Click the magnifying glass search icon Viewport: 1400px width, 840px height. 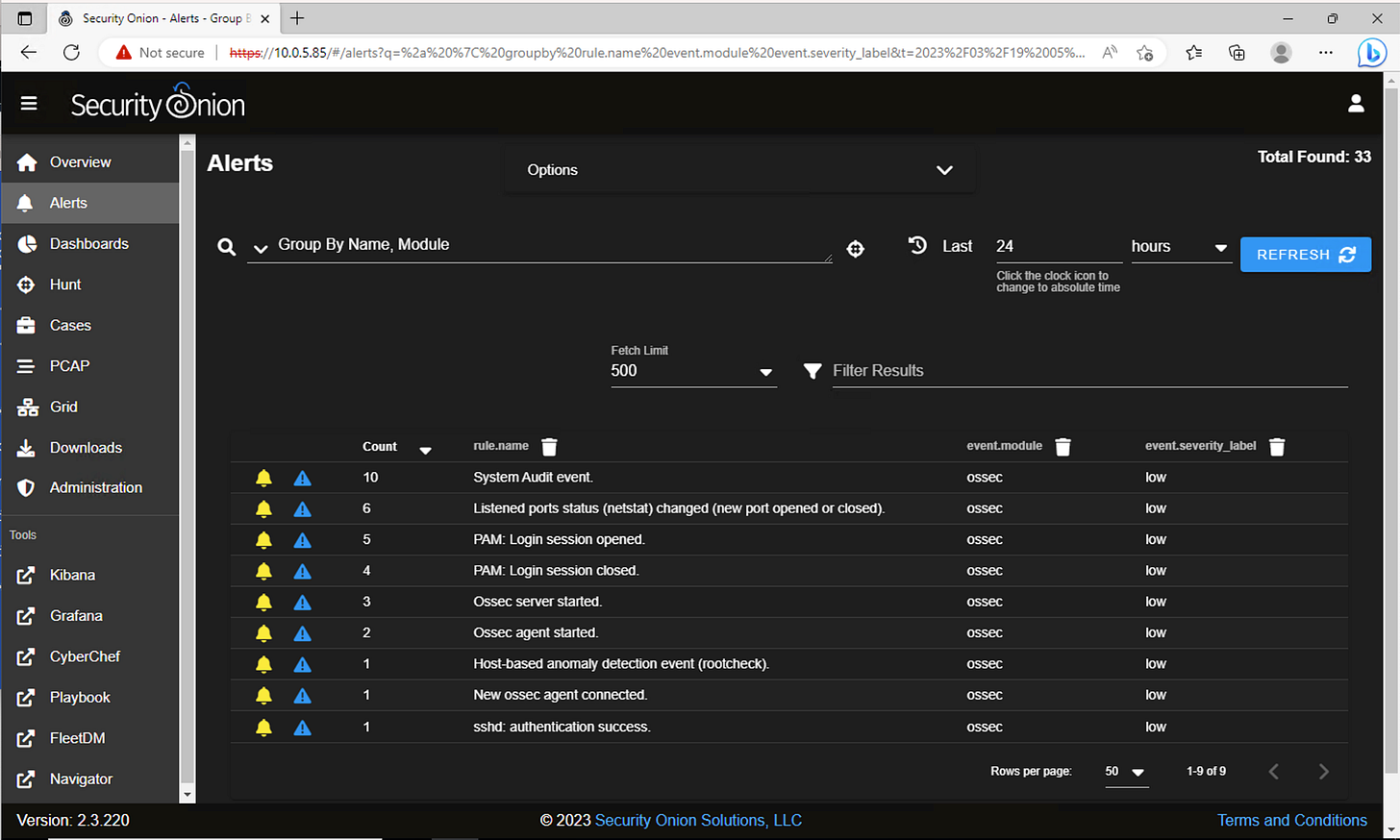pos(227,247)
